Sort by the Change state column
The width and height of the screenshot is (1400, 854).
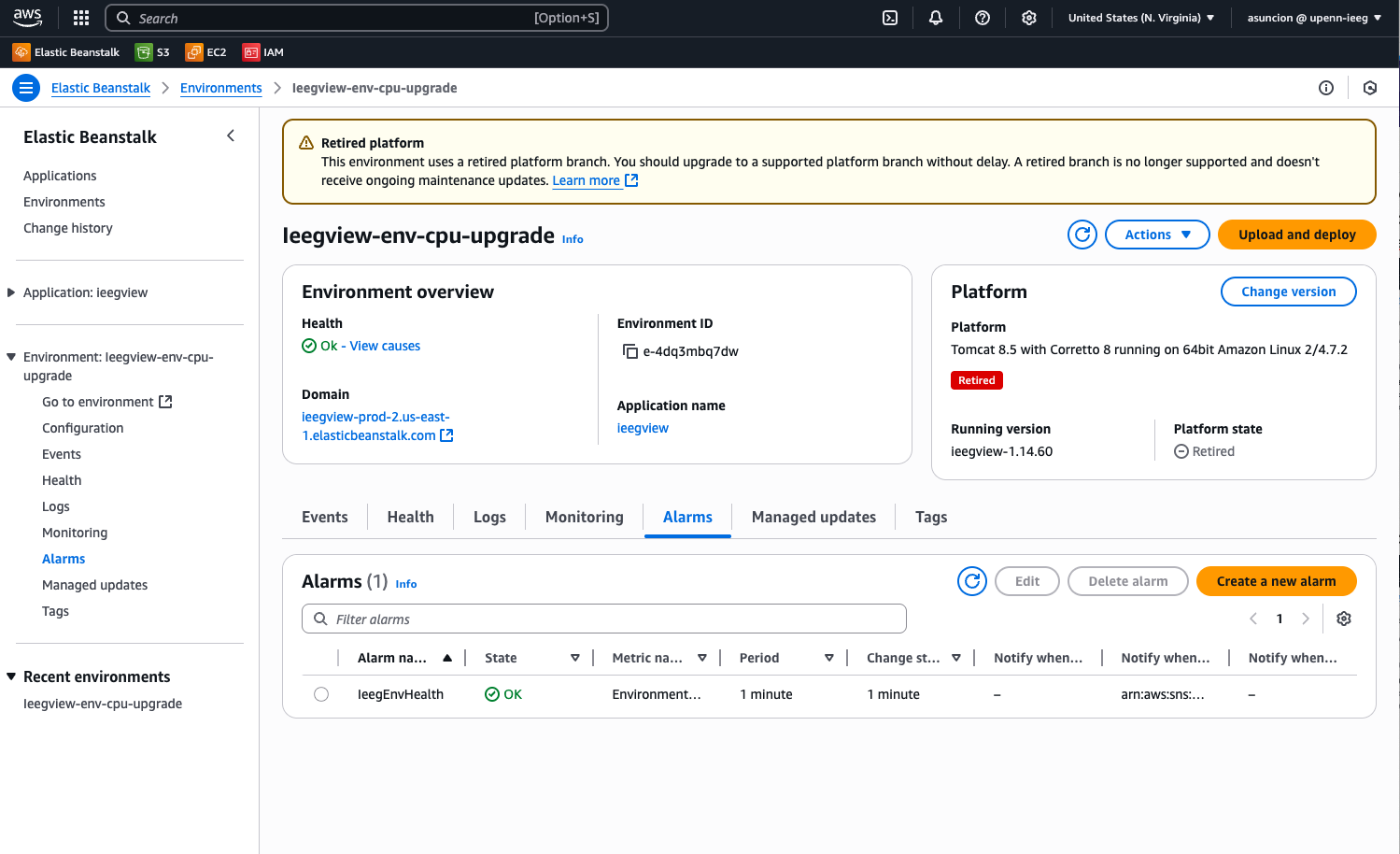pos(956,658)
